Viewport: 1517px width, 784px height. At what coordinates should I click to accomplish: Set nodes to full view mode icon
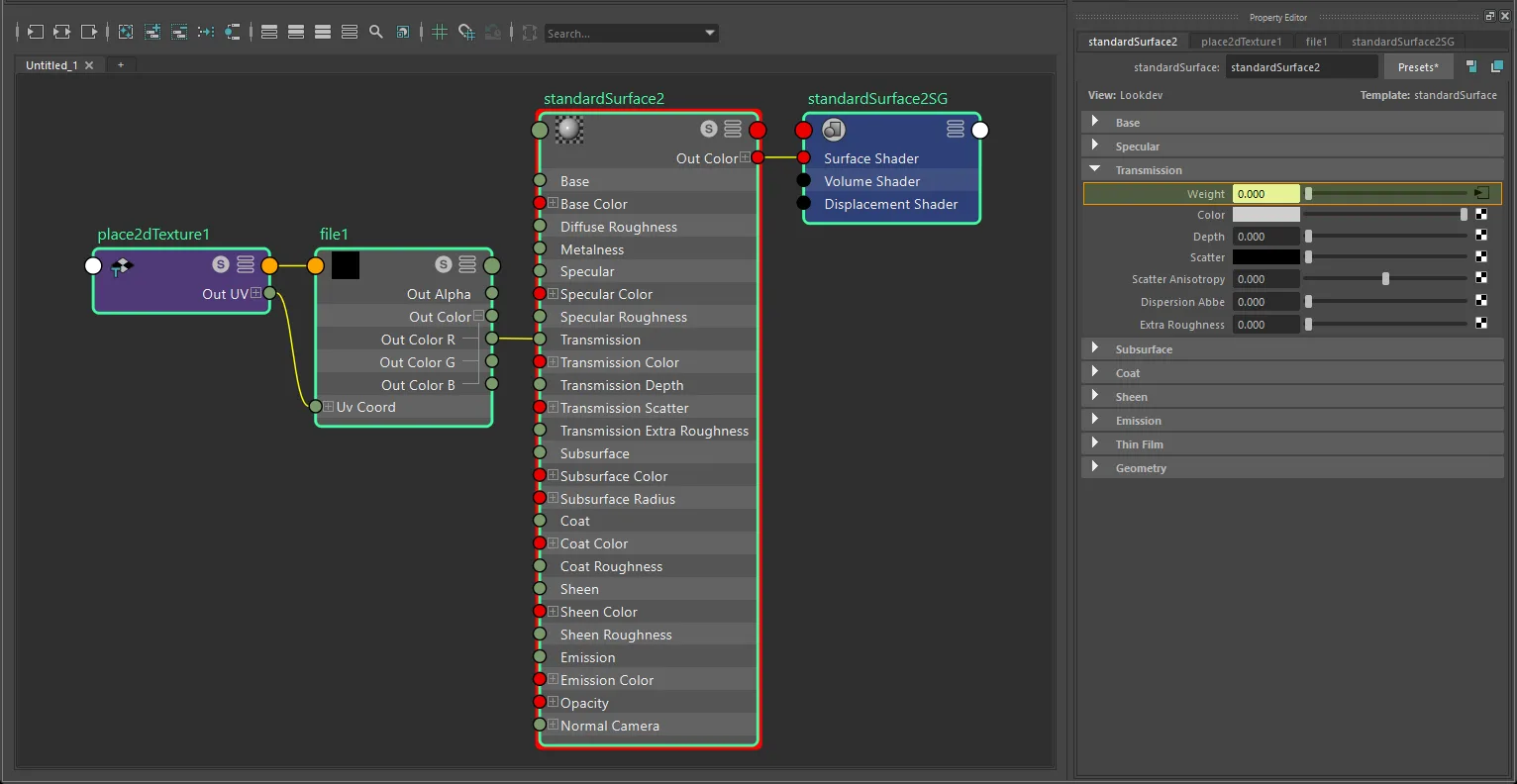323,33
